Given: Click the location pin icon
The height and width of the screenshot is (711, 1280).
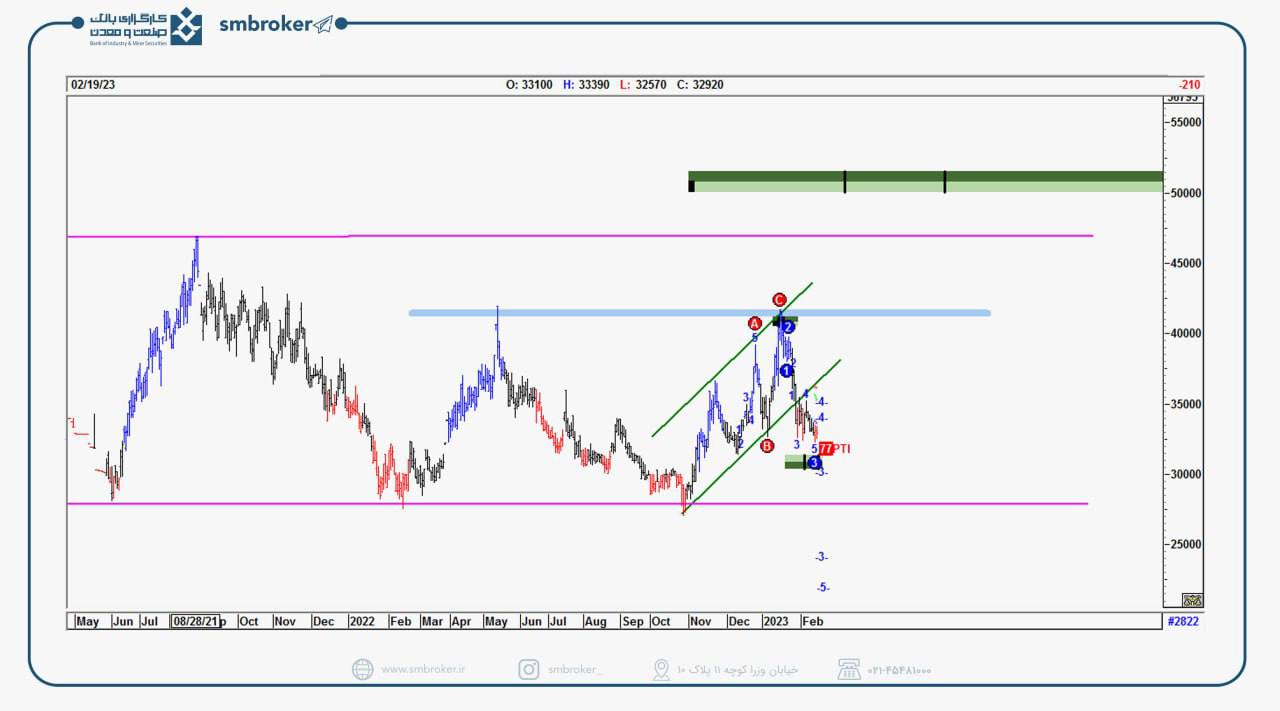Looking at the screenshot, I should pyautogui.click(x=660, y=669).
